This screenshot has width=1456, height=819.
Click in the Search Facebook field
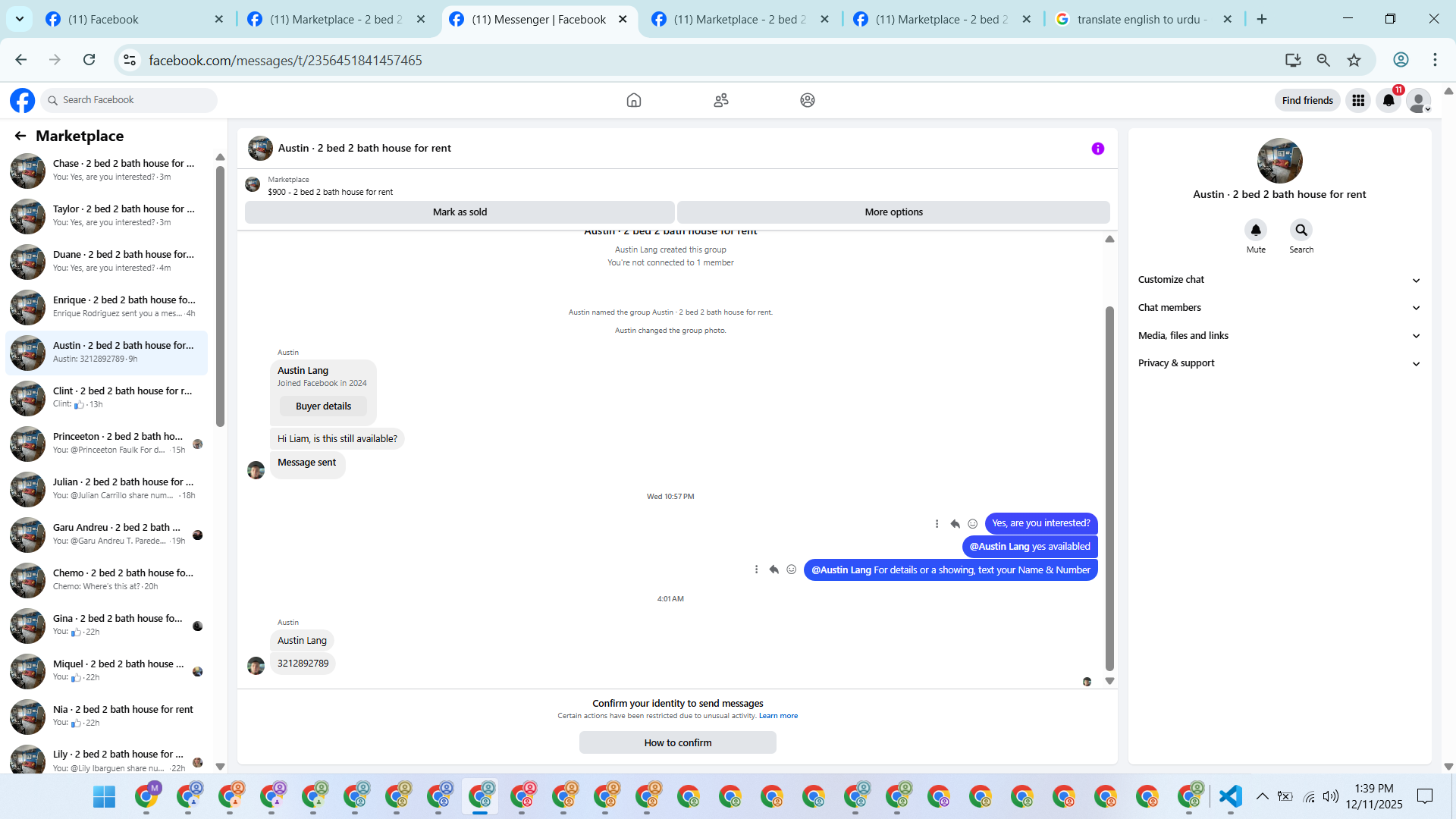[x=135, y=100]
